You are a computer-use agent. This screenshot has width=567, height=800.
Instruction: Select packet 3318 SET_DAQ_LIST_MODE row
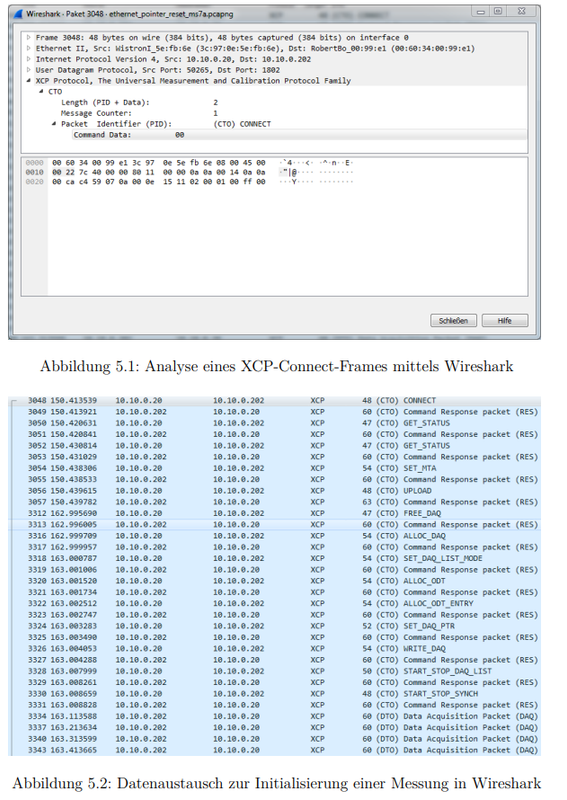pyautogui.click(x=275, y=558)
